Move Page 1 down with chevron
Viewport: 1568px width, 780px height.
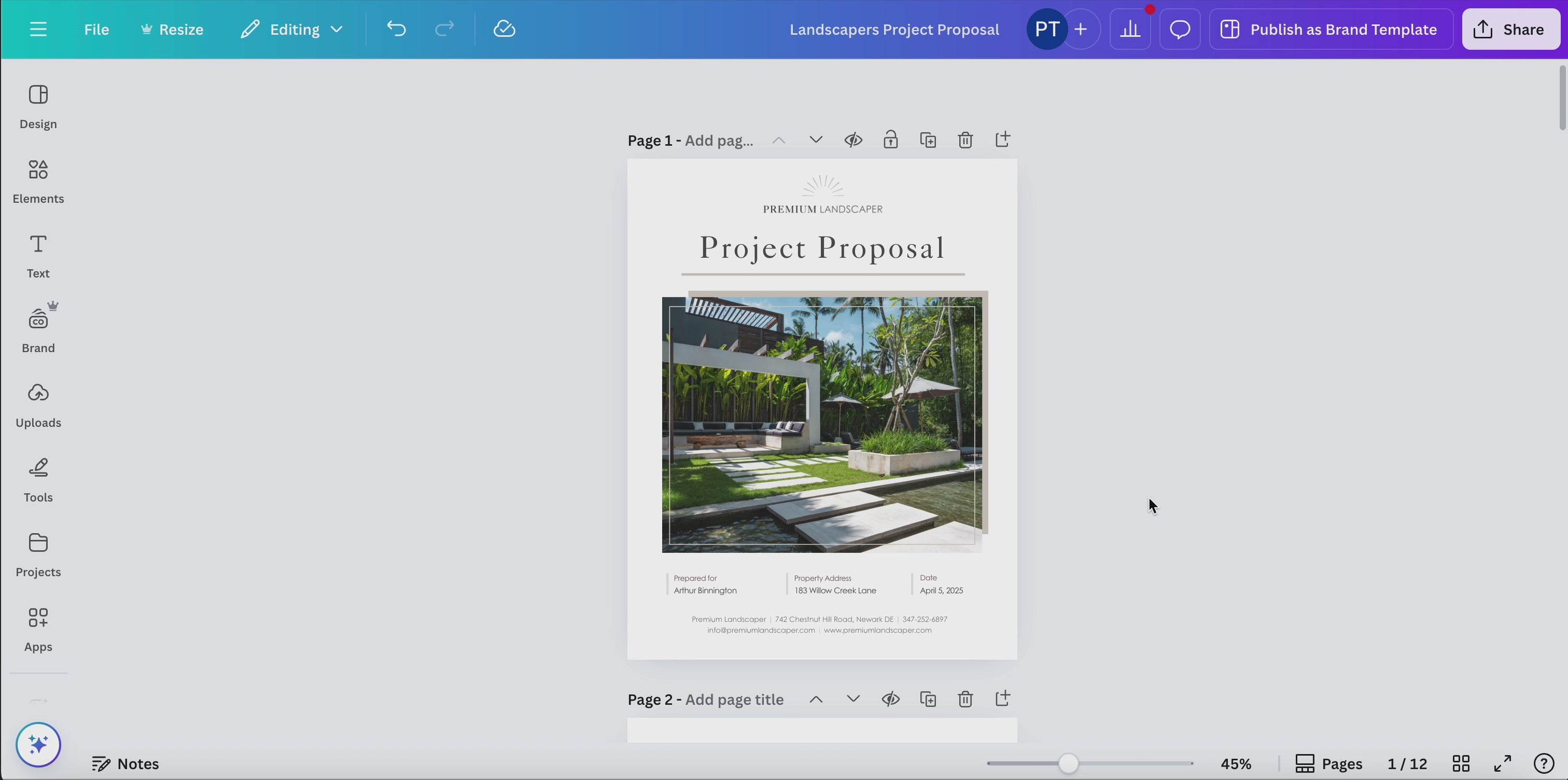816,140
